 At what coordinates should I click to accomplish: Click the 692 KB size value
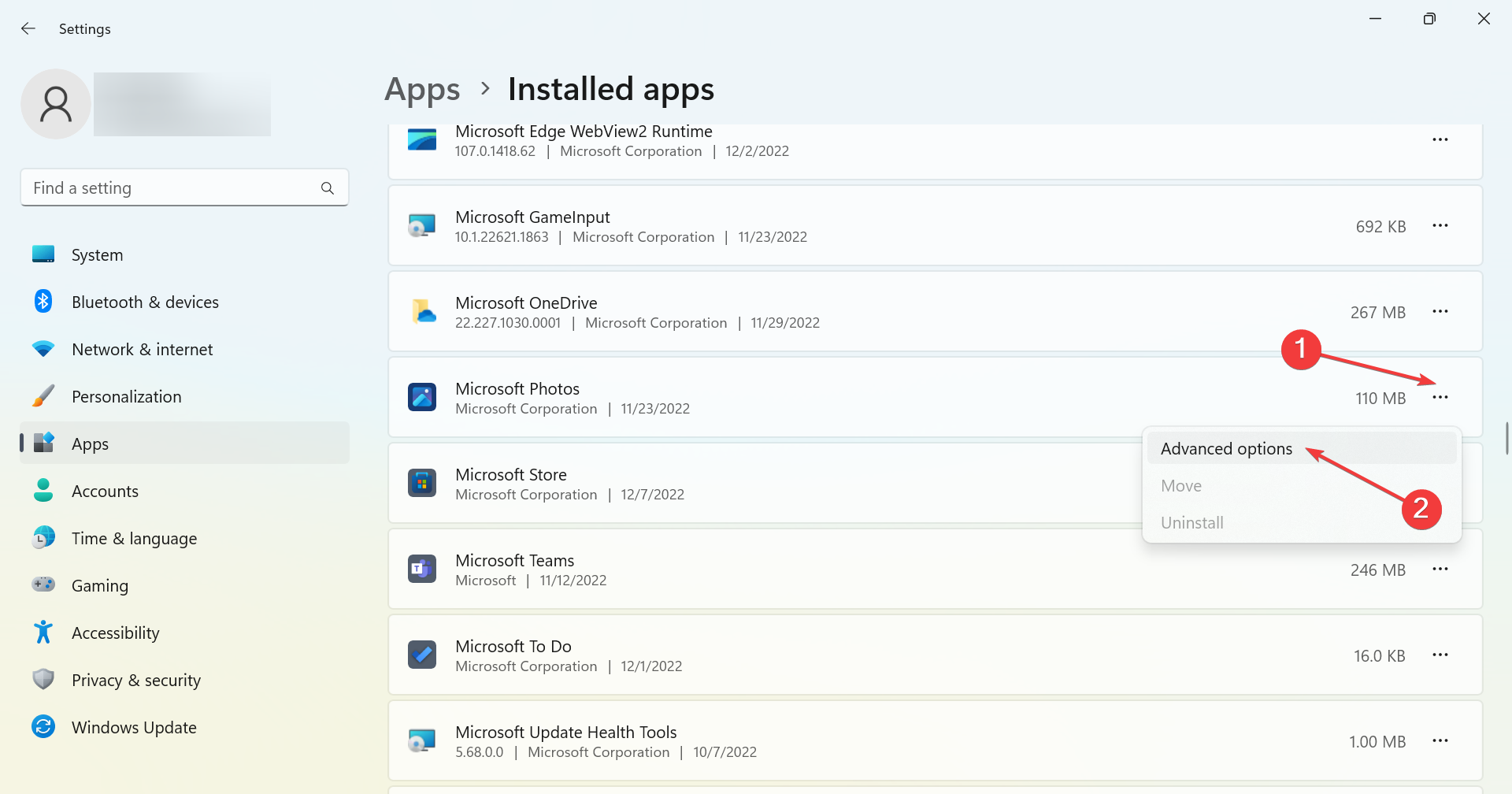click(1380, 226)
